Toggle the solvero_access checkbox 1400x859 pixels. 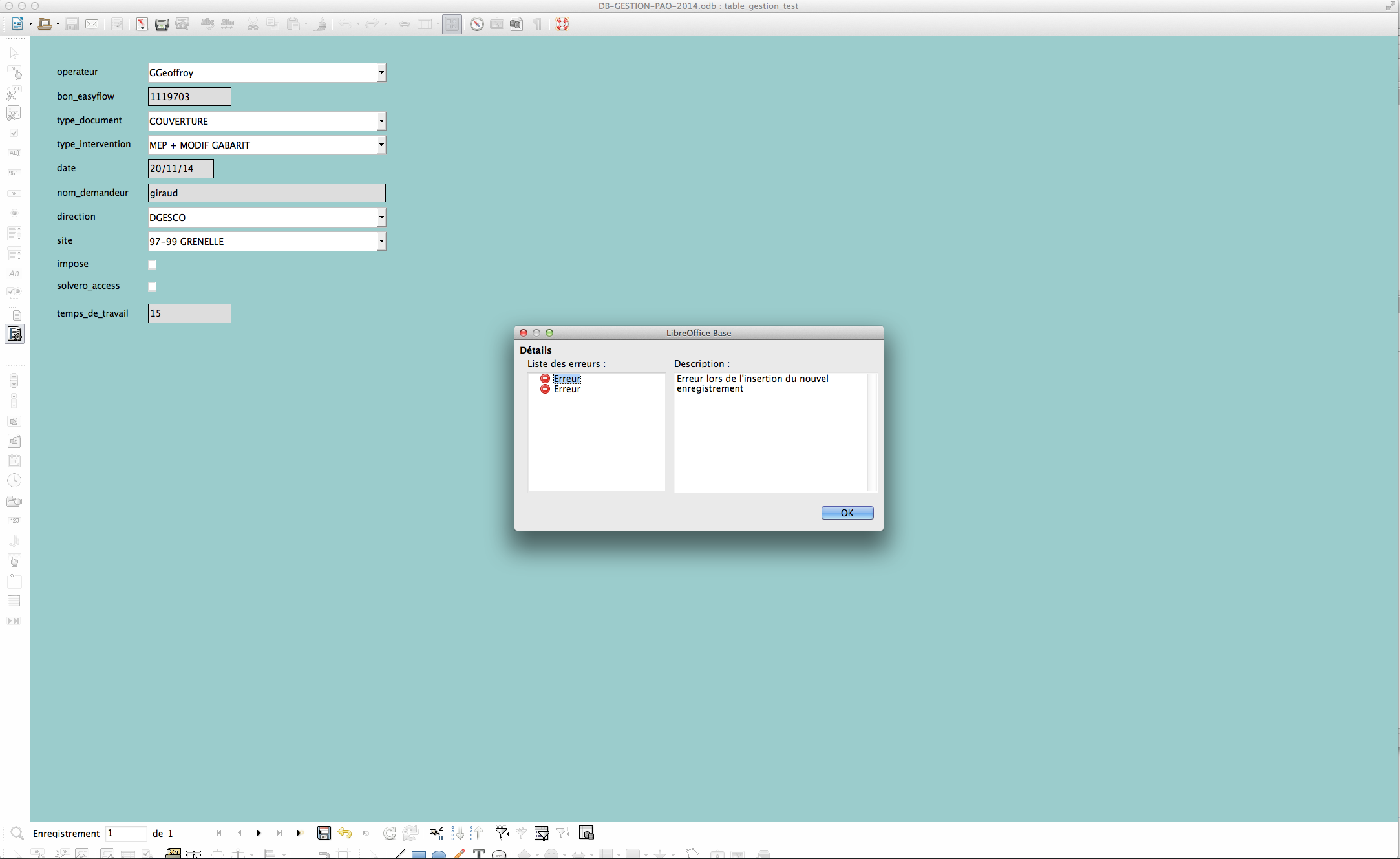click(153, 286)
